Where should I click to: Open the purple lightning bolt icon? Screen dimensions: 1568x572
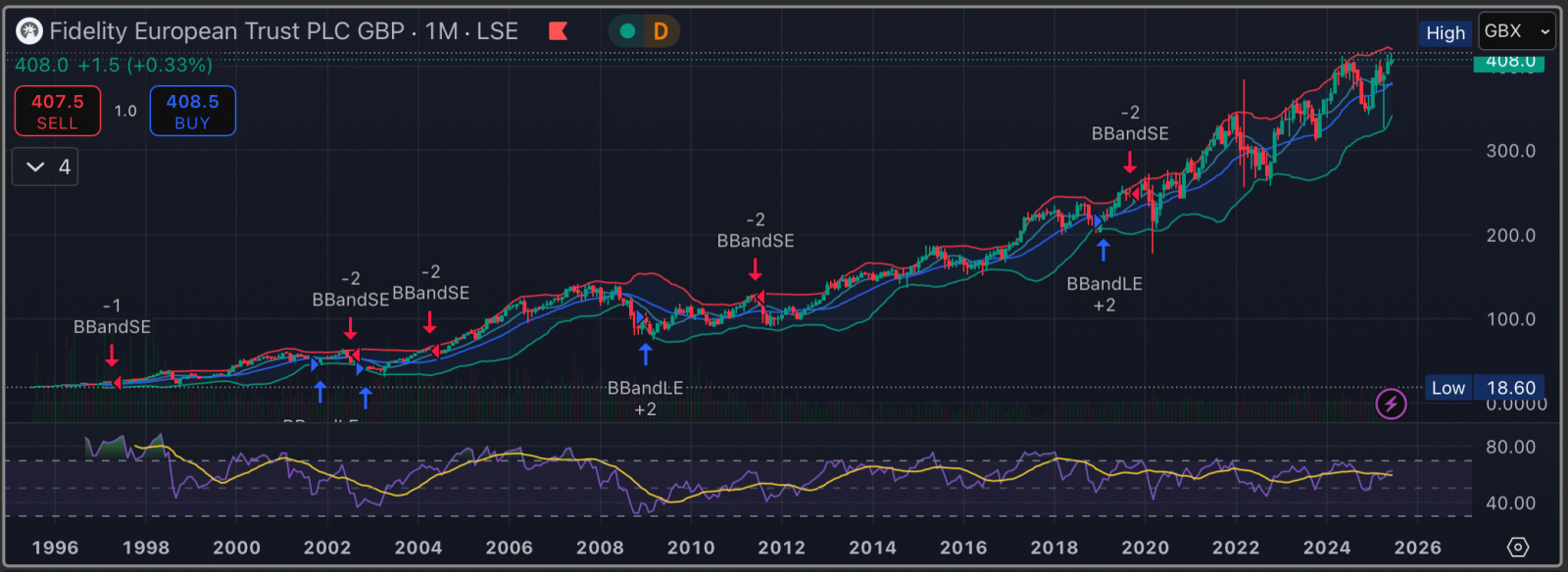point(1391,404)
